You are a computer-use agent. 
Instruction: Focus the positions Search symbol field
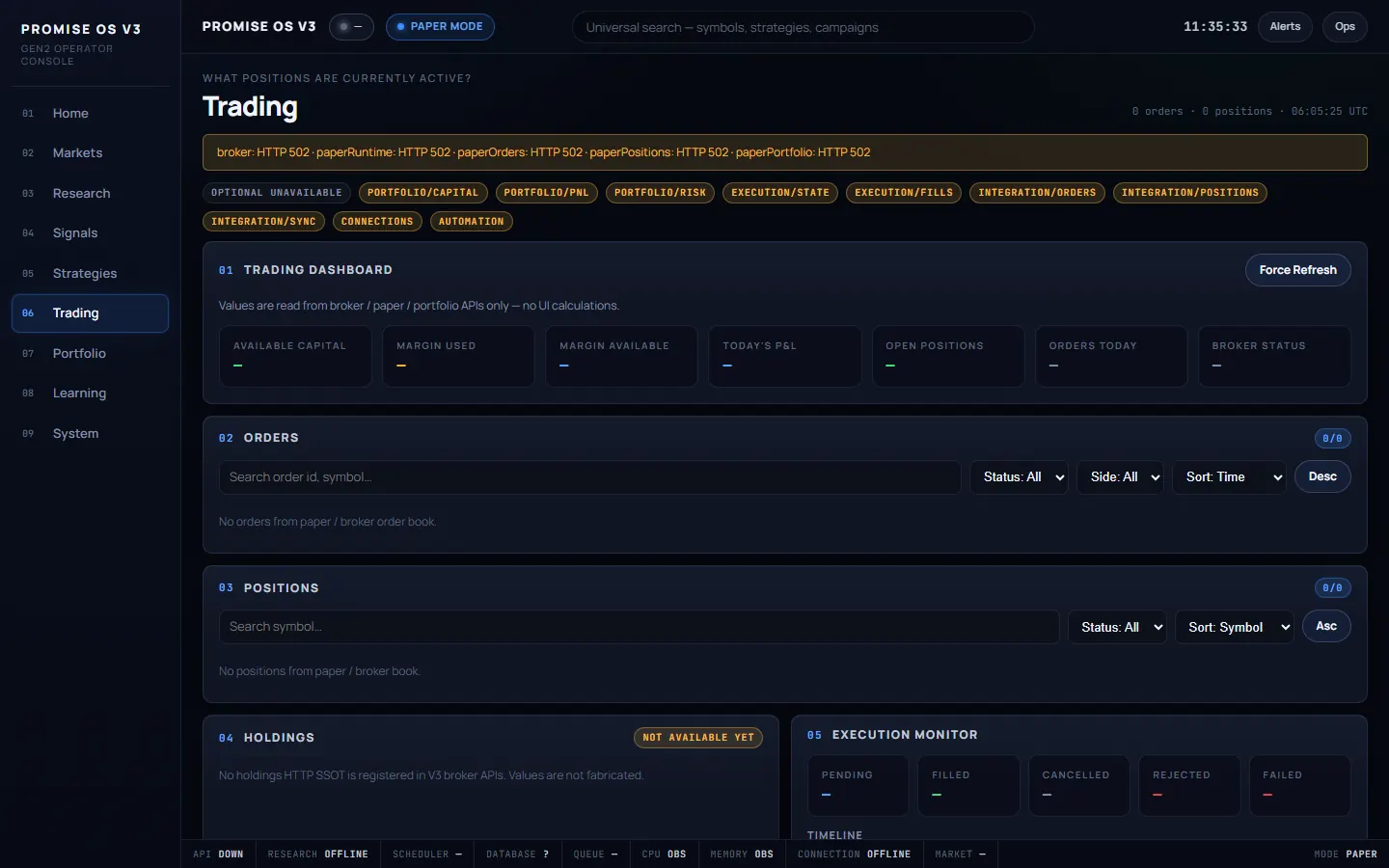click(x=639, y=627)
